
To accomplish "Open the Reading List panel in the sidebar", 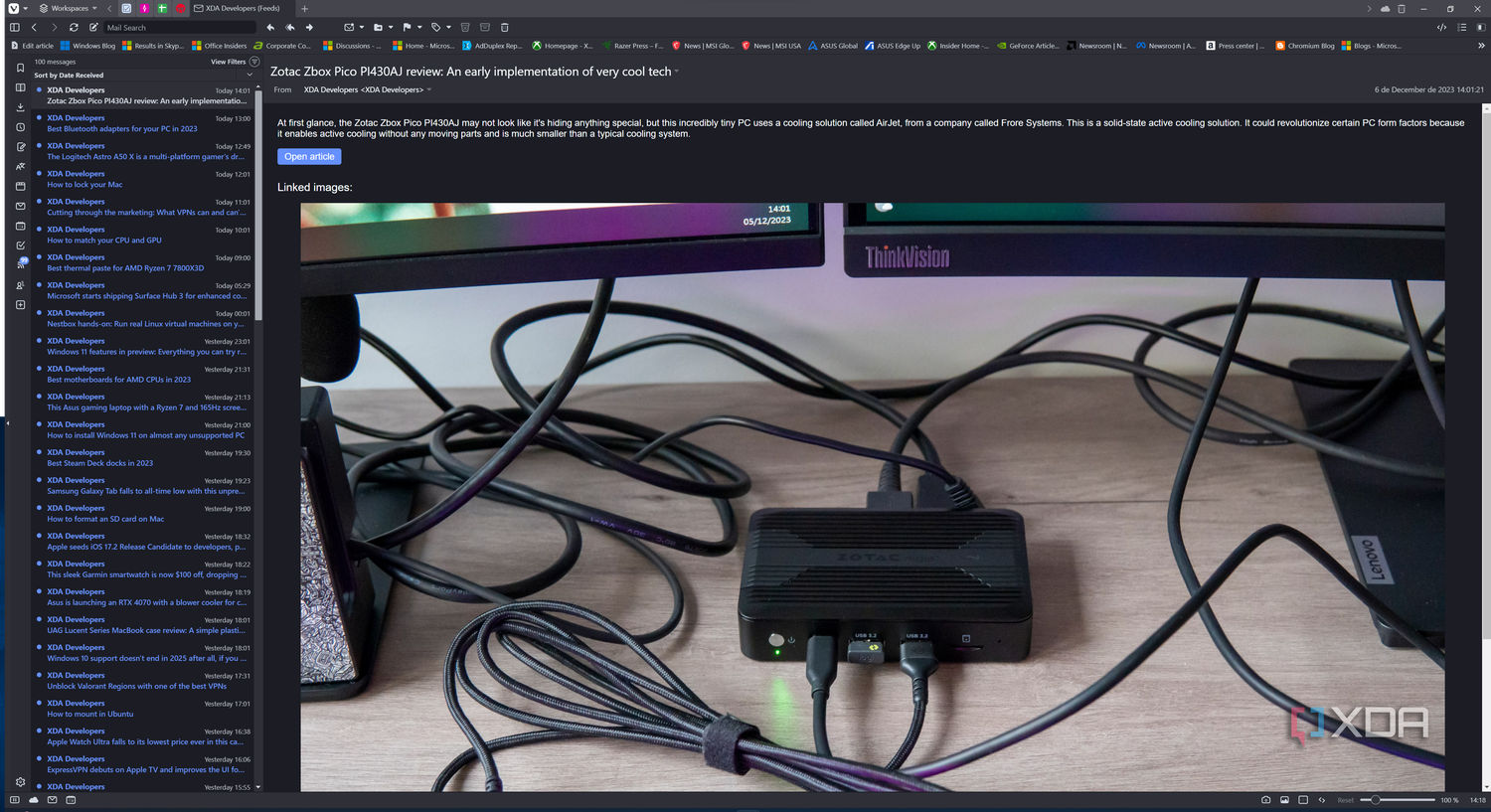I will click(20, 87).
